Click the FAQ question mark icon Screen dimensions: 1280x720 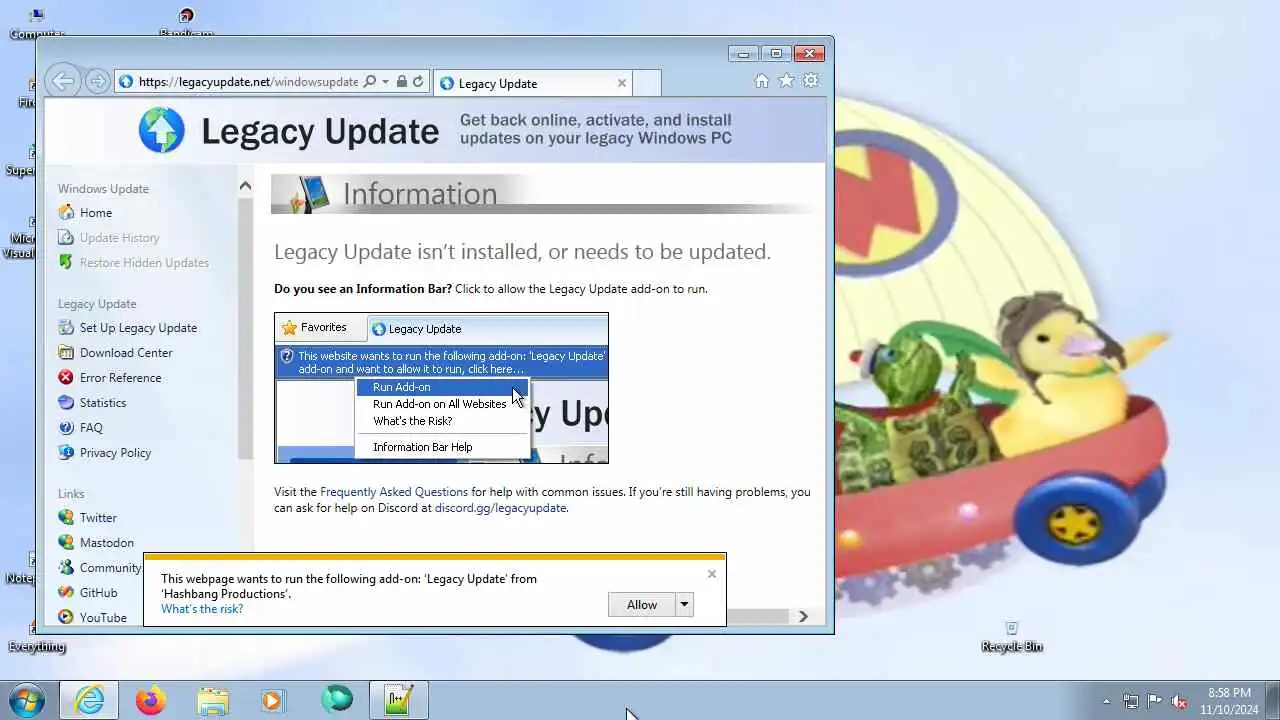tap(66, 427)
